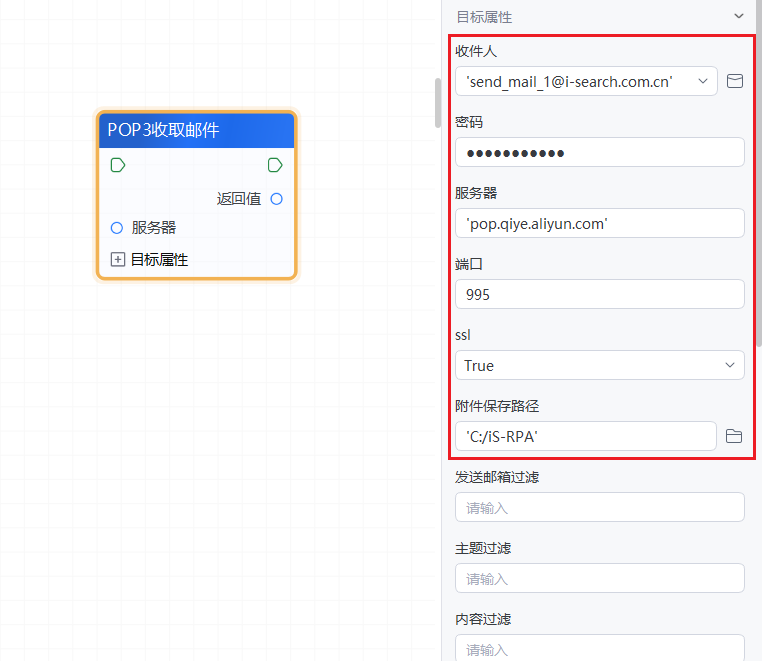
Task: Select the 返回值 output port circle
Action: pos(277,199)
